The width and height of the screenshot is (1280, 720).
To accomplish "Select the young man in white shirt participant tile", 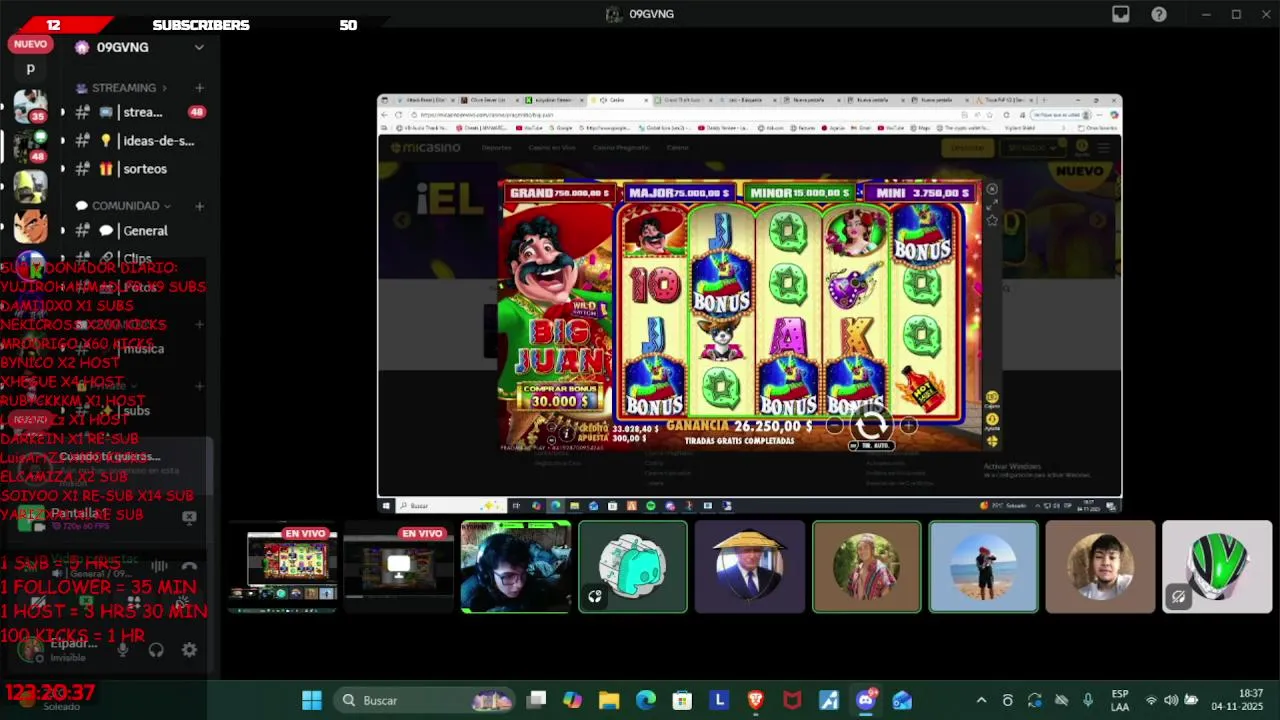I will tap(1100, 566).
